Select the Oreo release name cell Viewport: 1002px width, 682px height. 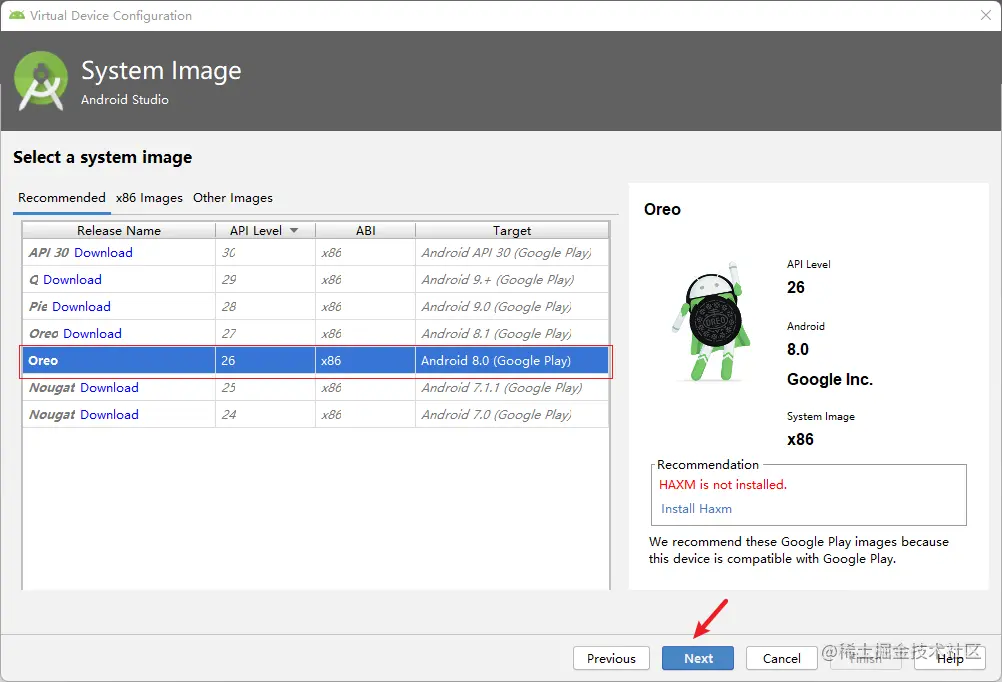click(119, 360)
